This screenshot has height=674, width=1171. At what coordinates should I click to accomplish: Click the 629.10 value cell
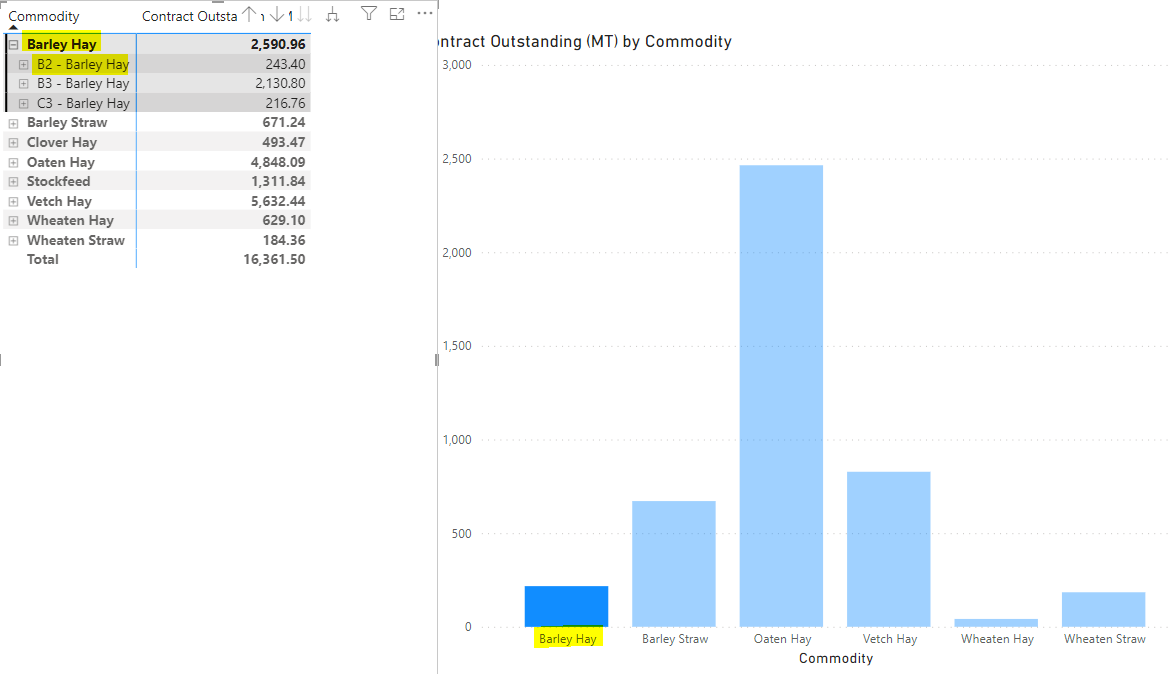[x=284, y=220]
